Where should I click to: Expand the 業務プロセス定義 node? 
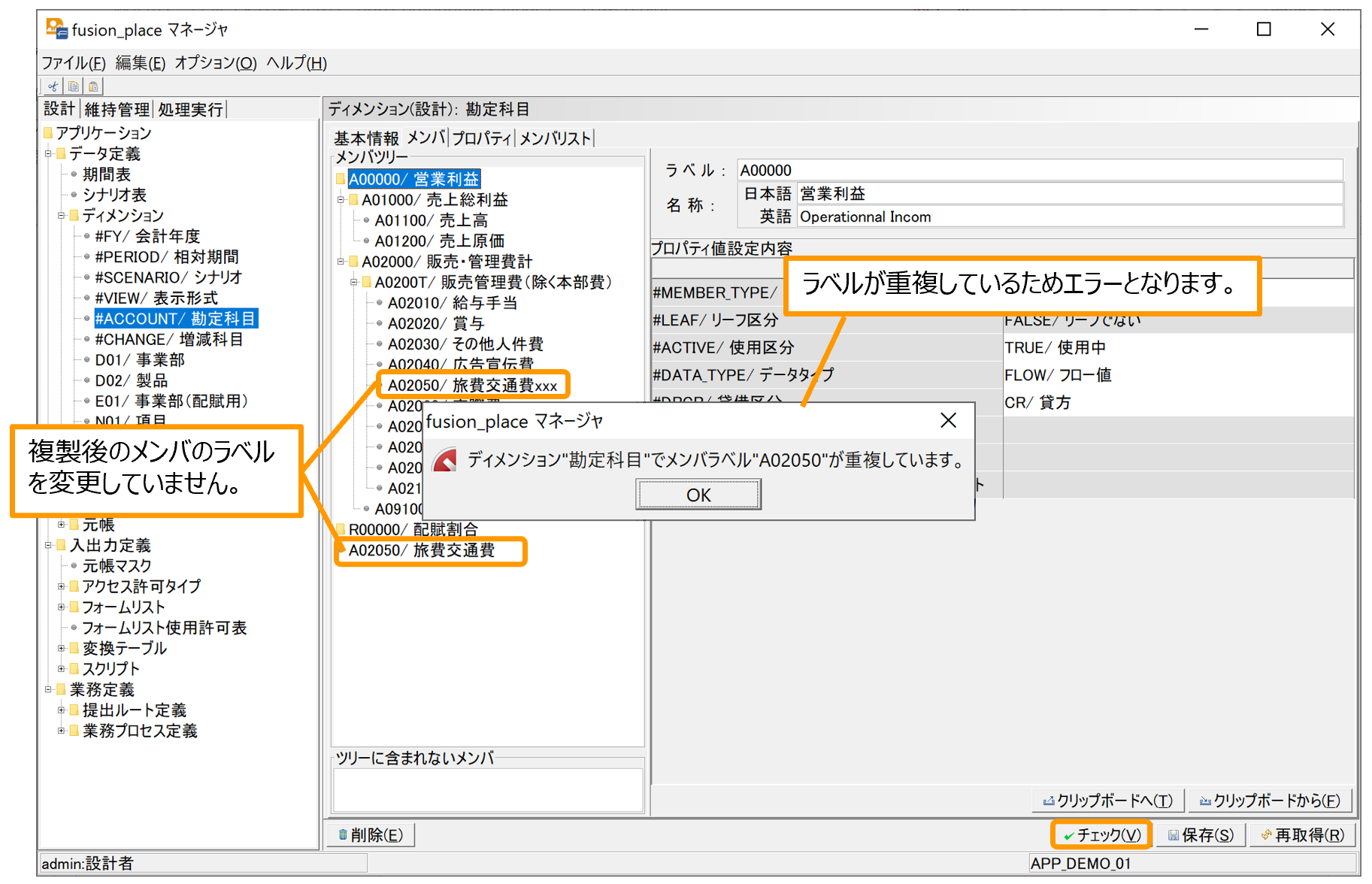tap(62, 731)
